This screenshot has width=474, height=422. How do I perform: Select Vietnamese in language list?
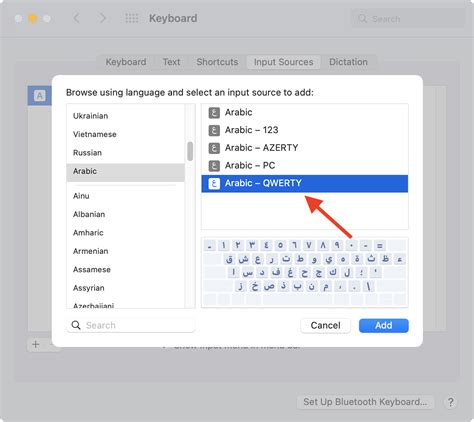tap(125, 134)
